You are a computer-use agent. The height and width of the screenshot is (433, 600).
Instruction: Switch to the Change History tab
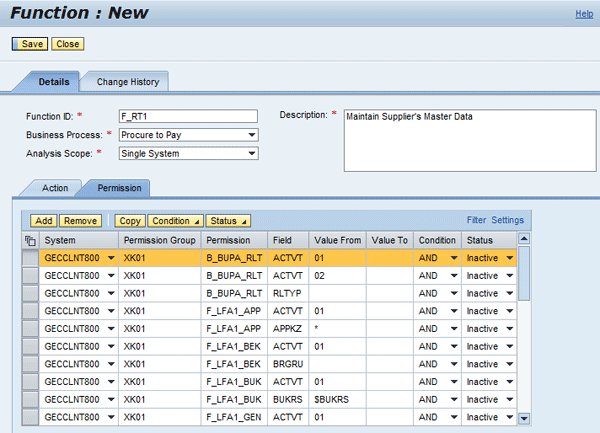[x=127, y=81]
